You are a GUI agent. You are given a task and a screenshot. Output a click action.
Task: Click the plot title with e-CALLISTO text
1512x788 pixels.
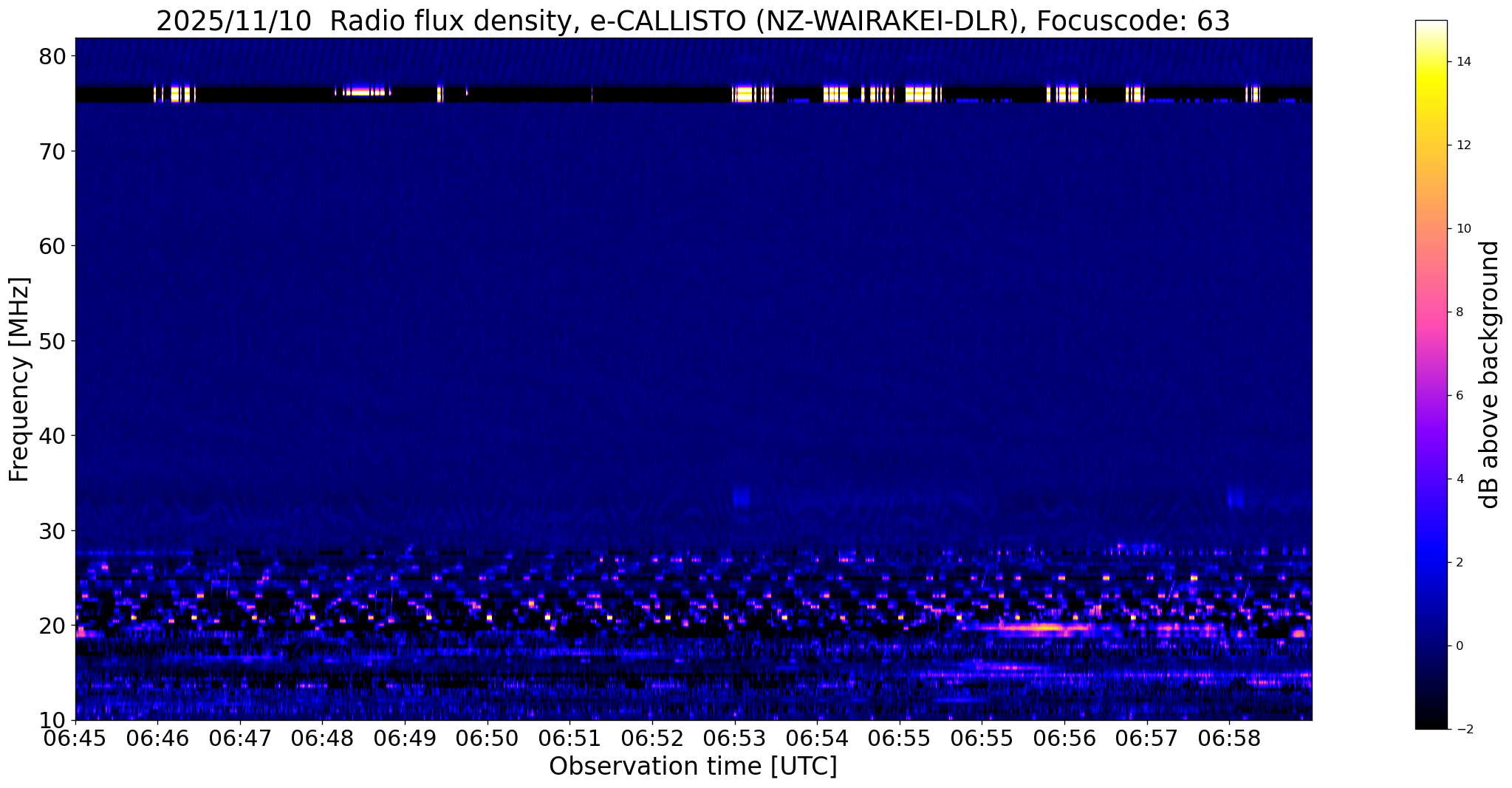click(x=692, y=21)
